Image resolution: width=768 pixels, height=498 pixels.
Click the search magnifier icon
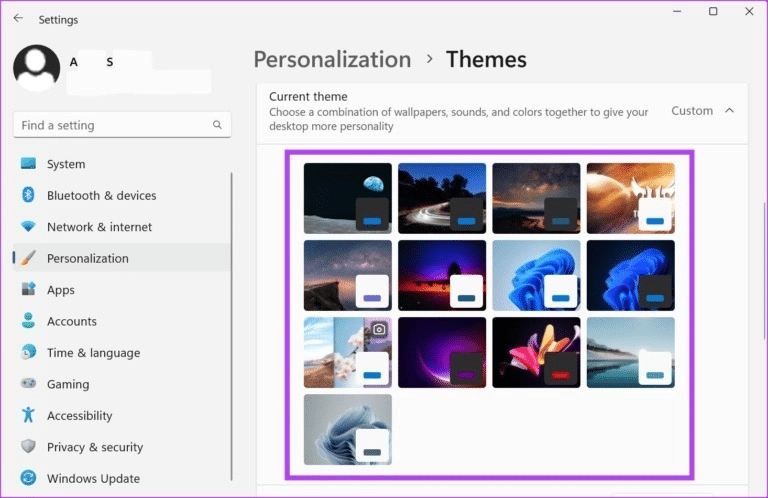(x=217, y=125)
